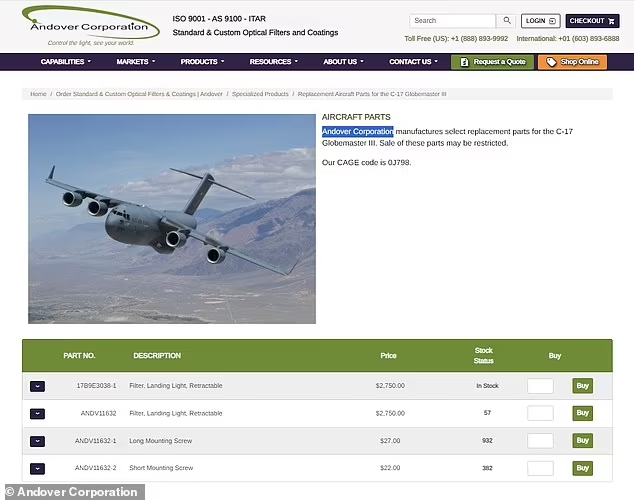
Task: Open the MARKETS menu
Action: click(136, 61)
